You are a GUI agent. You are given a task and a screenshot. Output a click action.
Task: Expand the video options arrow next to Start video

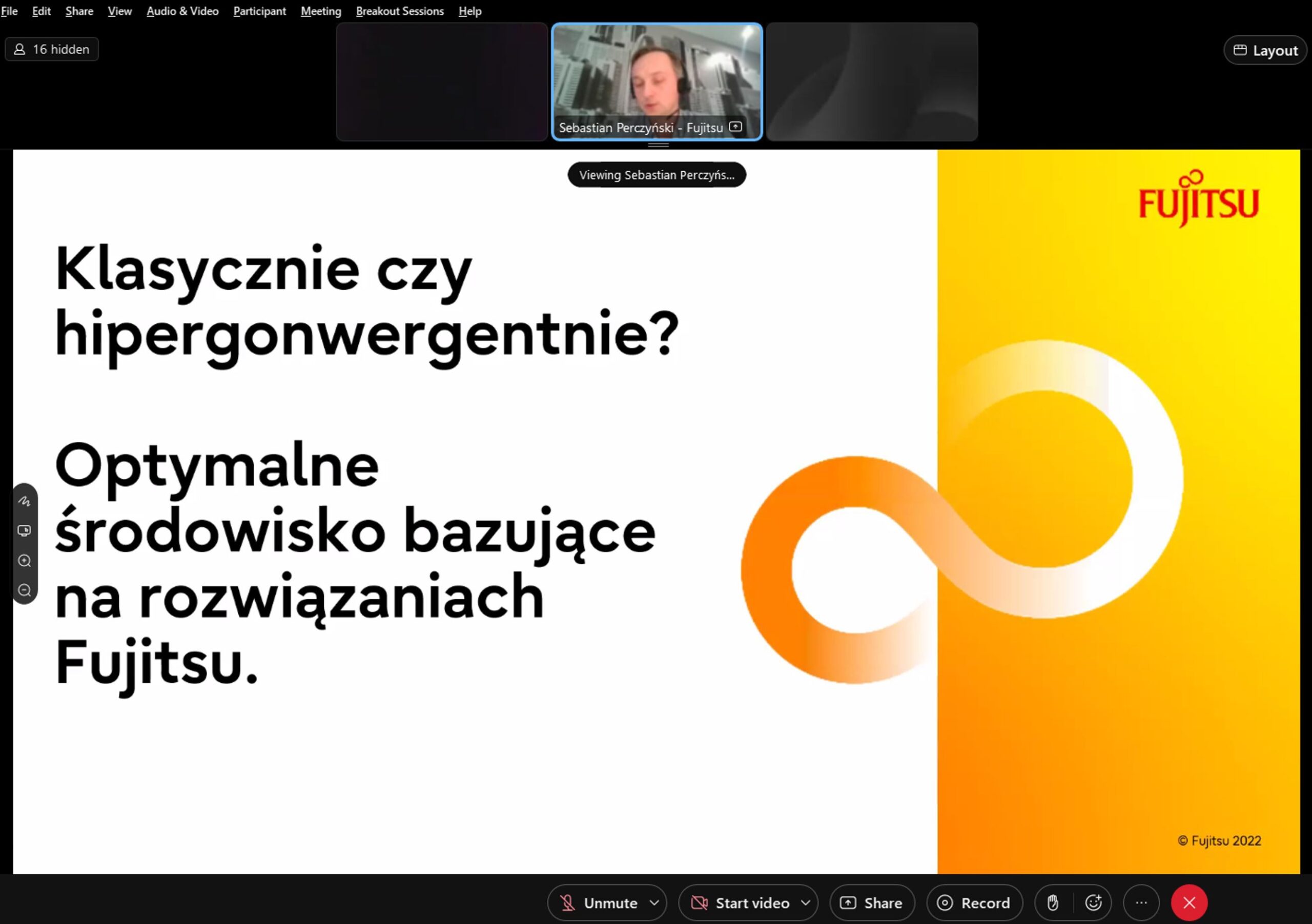806,903
